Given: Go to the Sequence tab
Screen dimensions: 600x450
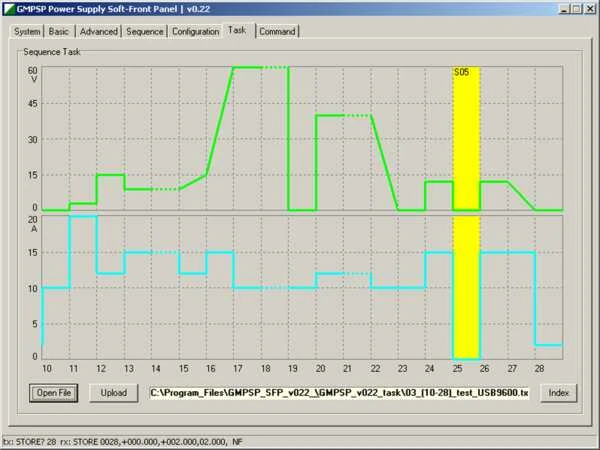Looking at the screenshot, I should coord(145,31).
